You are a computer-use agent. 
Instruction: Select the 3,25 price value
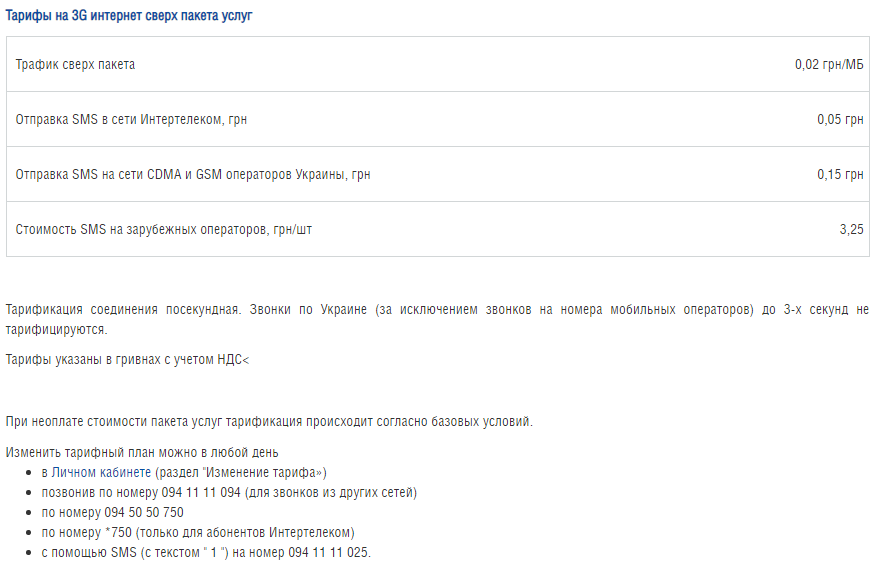click(851, 230)
